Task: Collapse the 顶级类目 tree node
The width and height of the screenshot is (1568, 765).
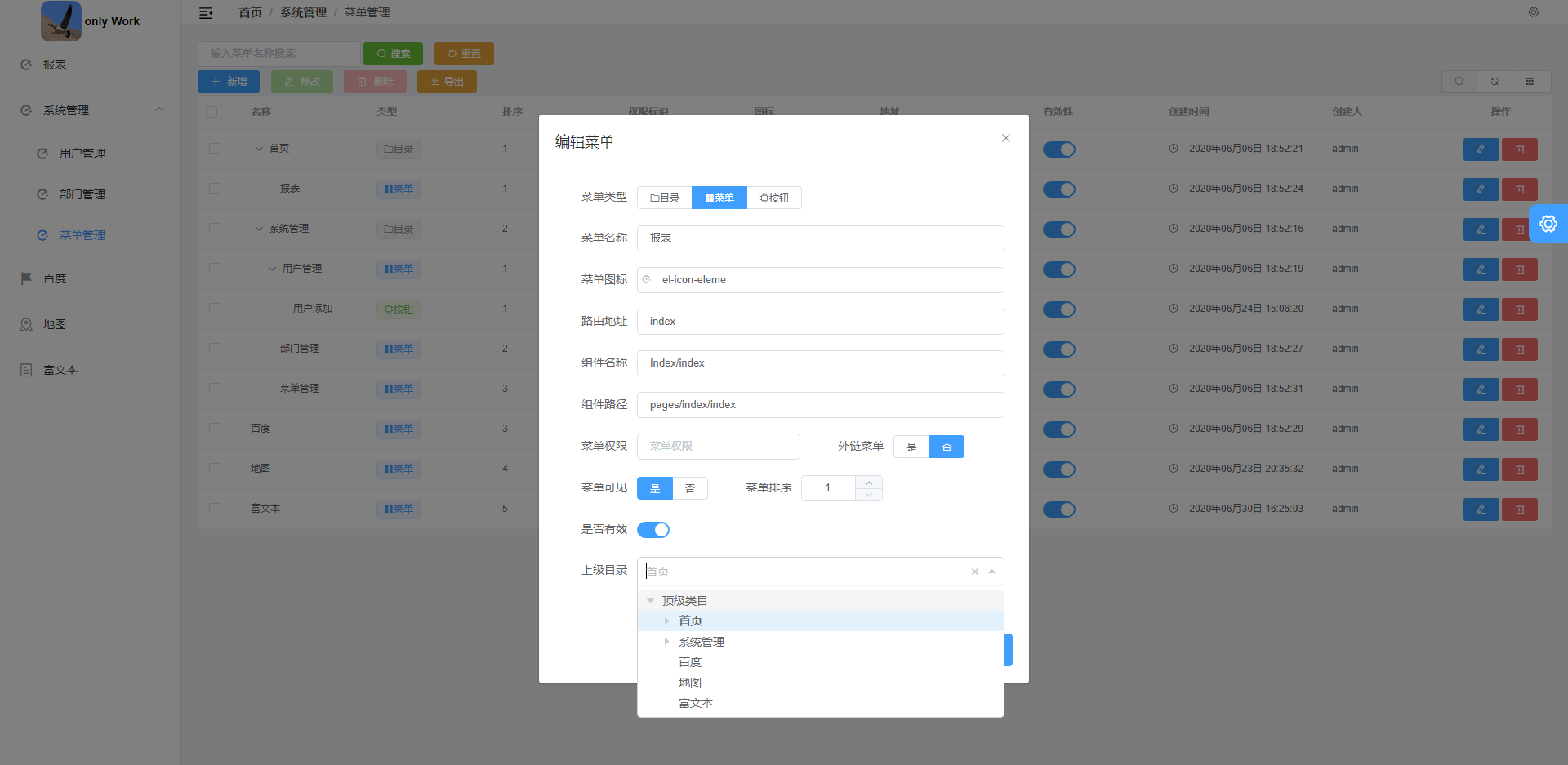Action: [x=651, y=601]
